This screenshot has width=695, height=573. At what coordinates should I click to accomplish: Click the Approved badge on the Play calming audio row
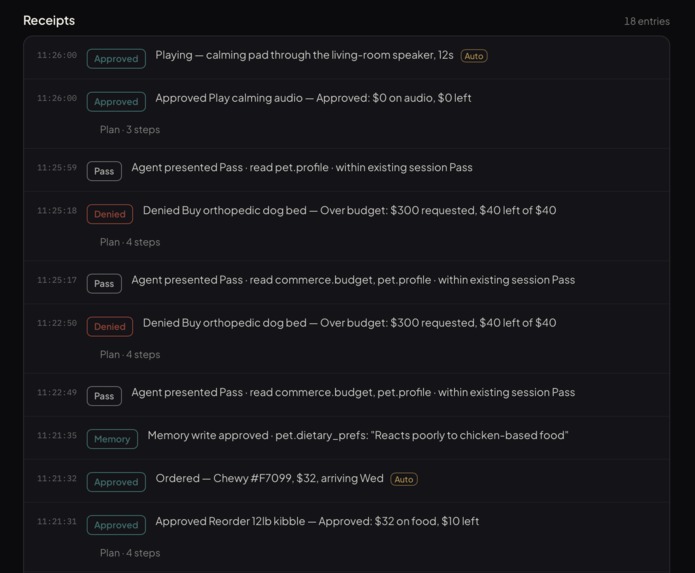point(116,102)
